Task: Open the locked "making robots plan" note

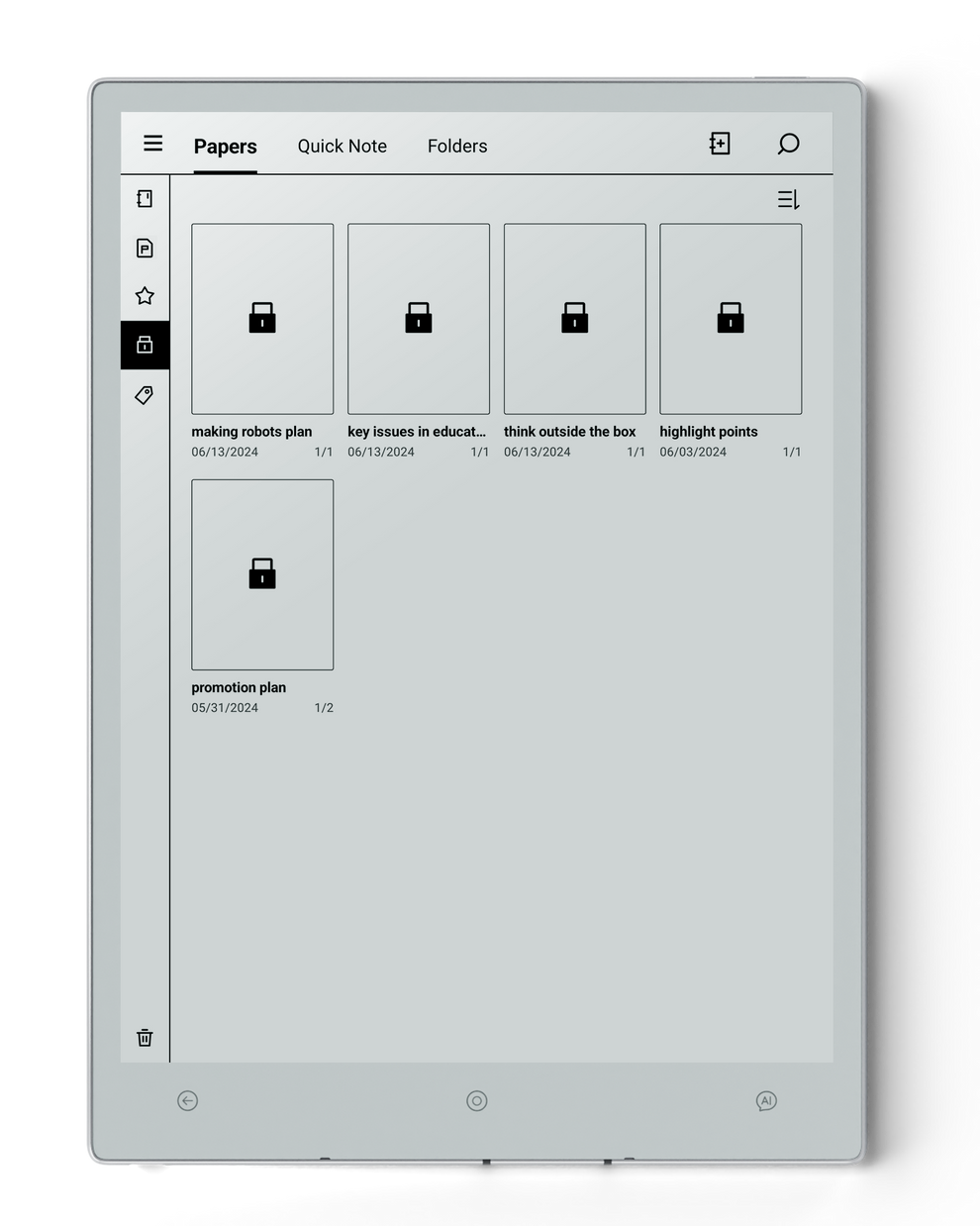Action: click(x=262, y=319)
